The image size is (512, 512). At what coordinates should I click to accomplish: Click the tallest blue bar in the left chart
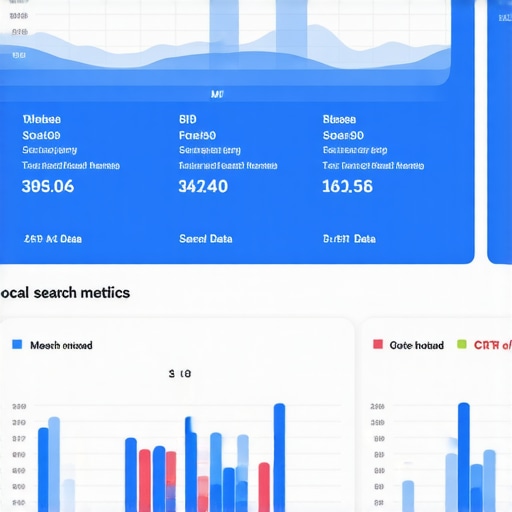[279, 457]
